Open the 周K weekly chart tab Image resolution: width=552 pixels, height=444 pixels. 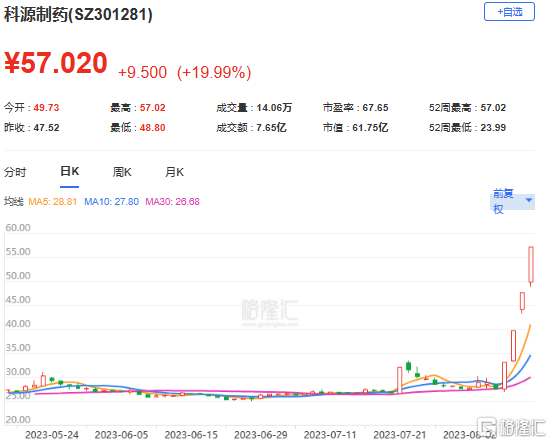click(x=122, y=172)
